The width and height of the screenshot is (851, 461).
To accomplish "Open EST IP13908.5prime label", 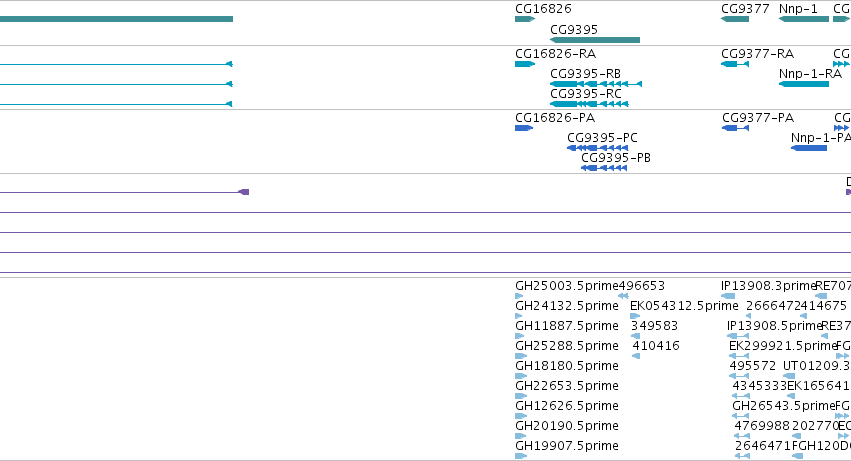I will pyautogui.click(x=774, y=326).
